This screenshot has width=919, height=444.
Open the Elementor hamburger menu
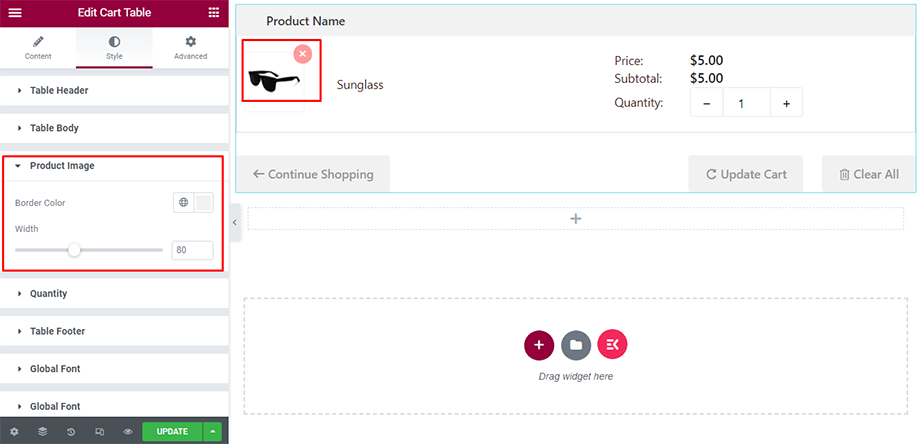point(15,12)
